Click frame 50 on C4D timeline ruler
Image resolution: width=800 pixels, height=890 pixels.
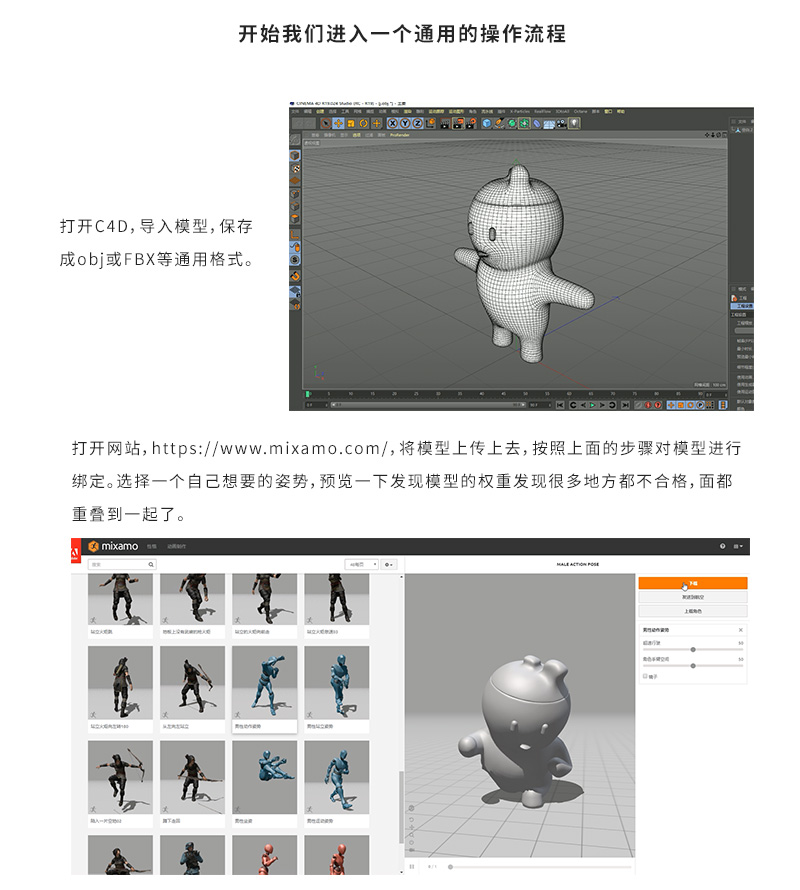click(525, 393)
